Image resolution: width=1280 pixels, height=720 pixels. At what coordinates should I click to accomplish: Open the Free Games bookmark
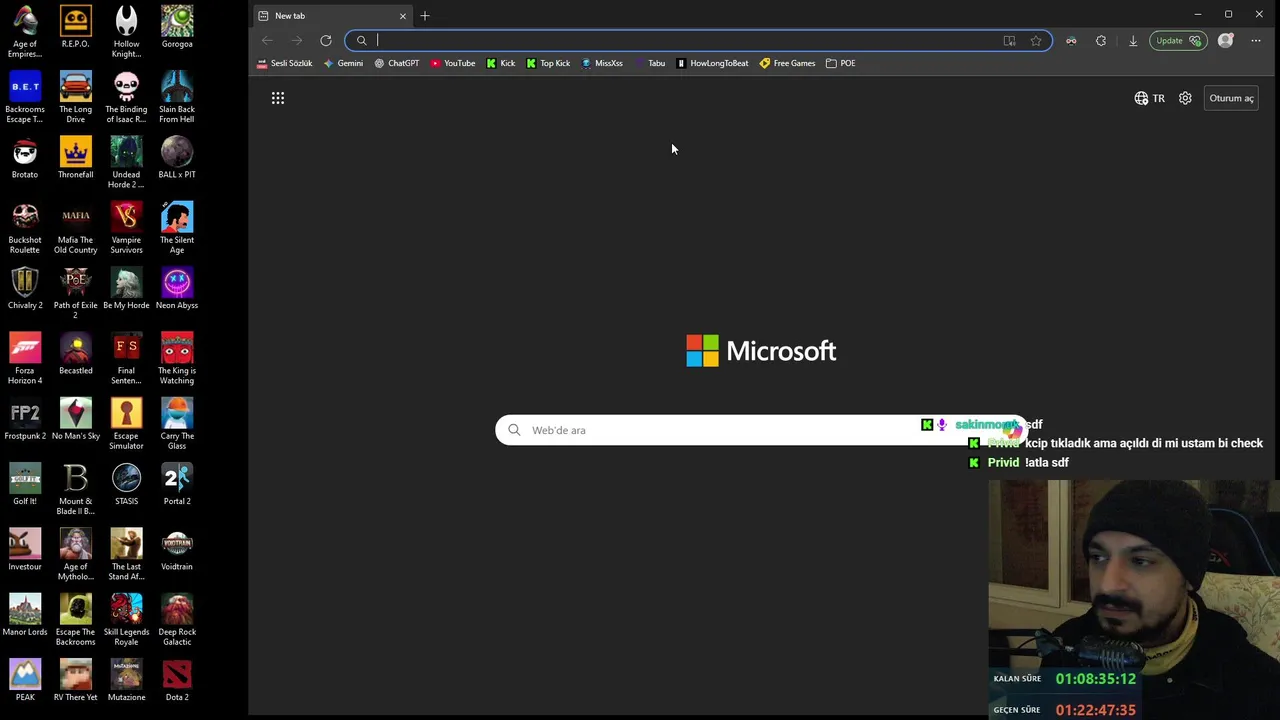coord(787,63)
